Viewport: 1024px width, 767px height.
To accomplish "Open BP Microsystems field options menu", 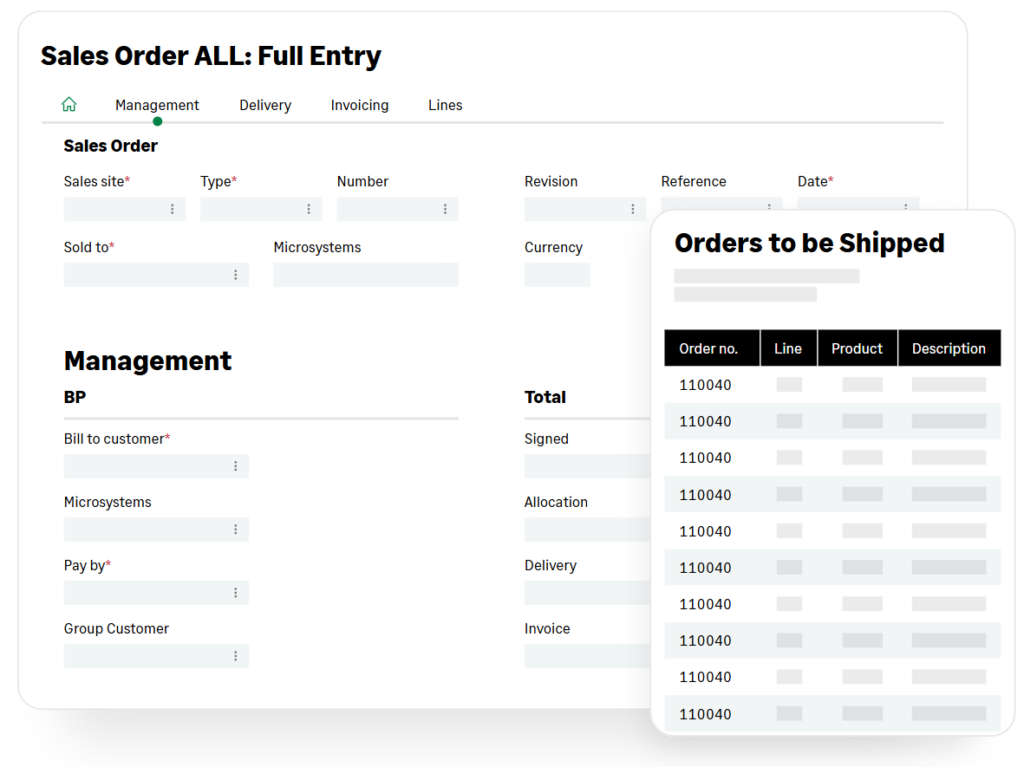I will point(236,529).
